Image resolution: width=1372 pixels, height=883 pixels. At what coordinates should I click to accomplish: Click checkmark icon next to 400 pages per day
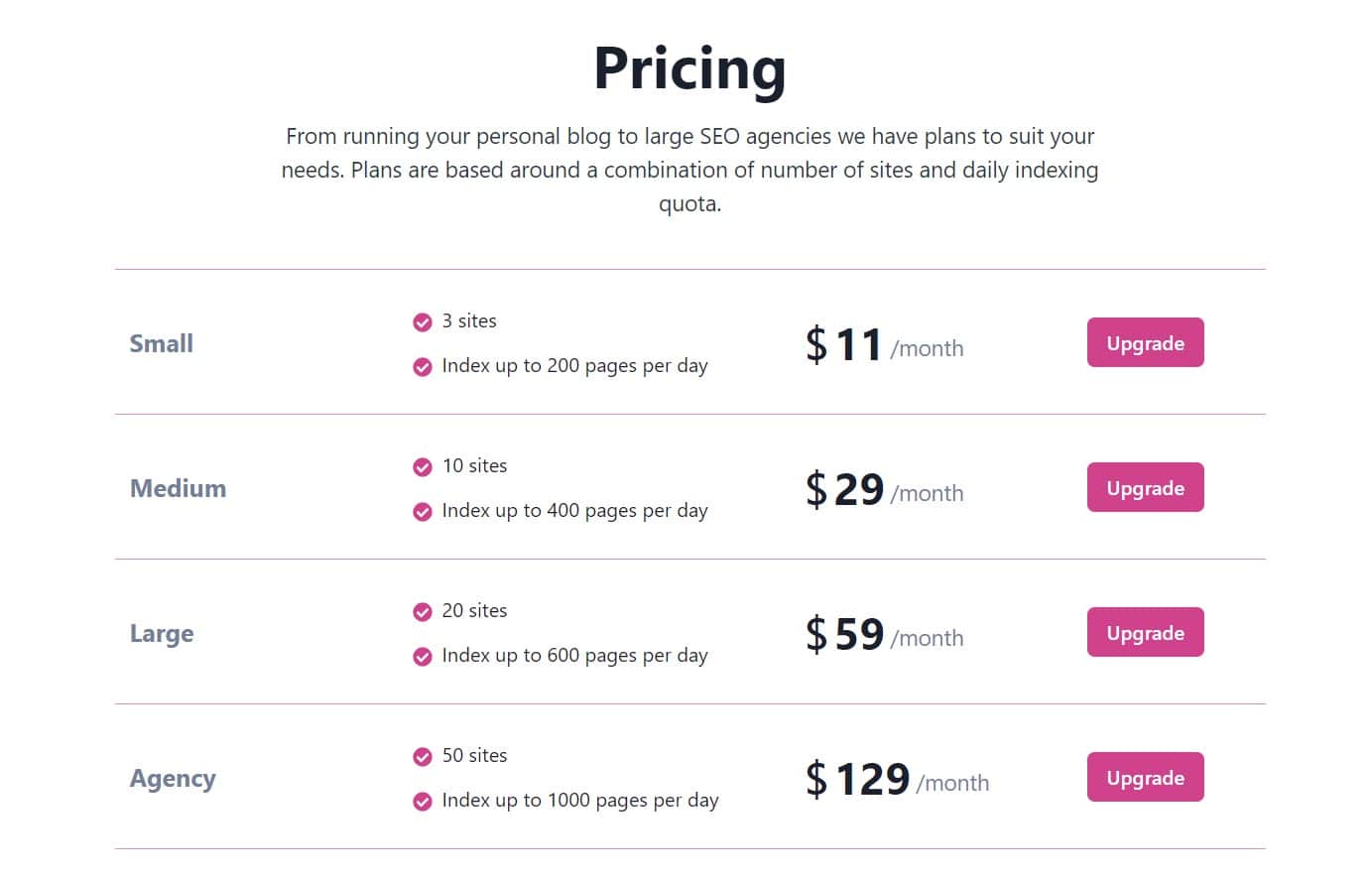(423, 512)
